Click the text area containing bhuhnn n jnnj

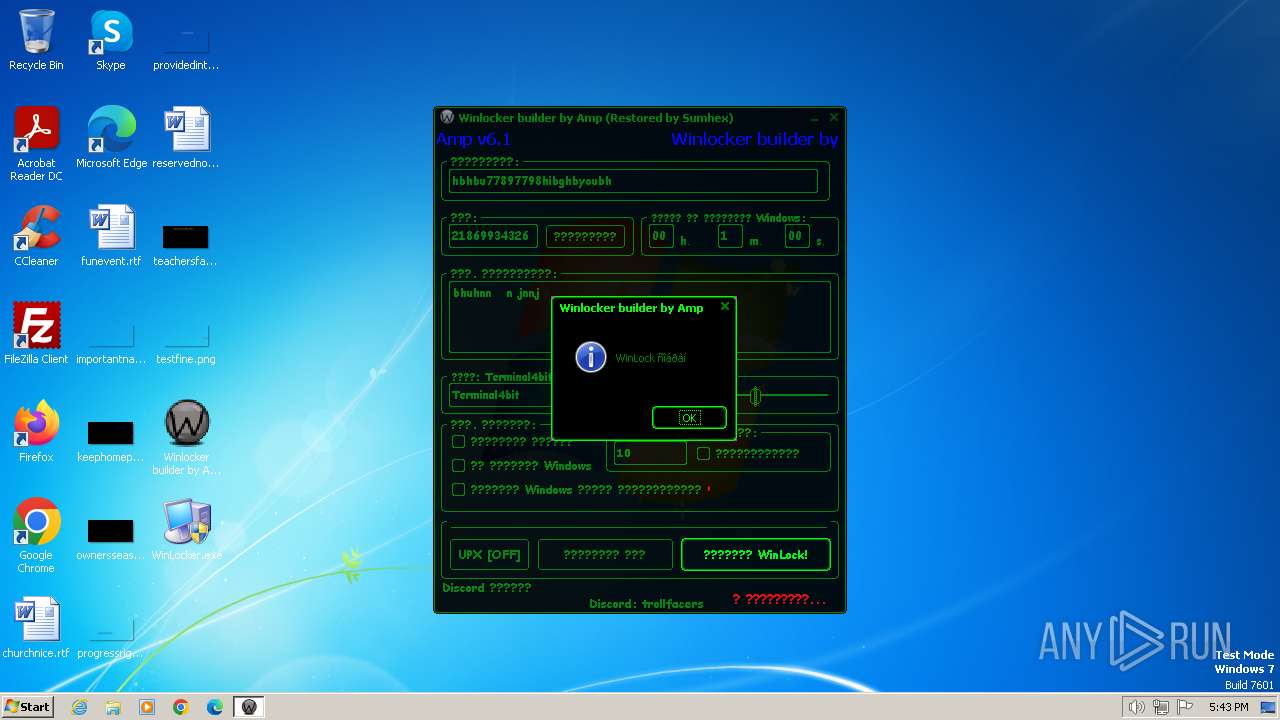tap(640, 317)
